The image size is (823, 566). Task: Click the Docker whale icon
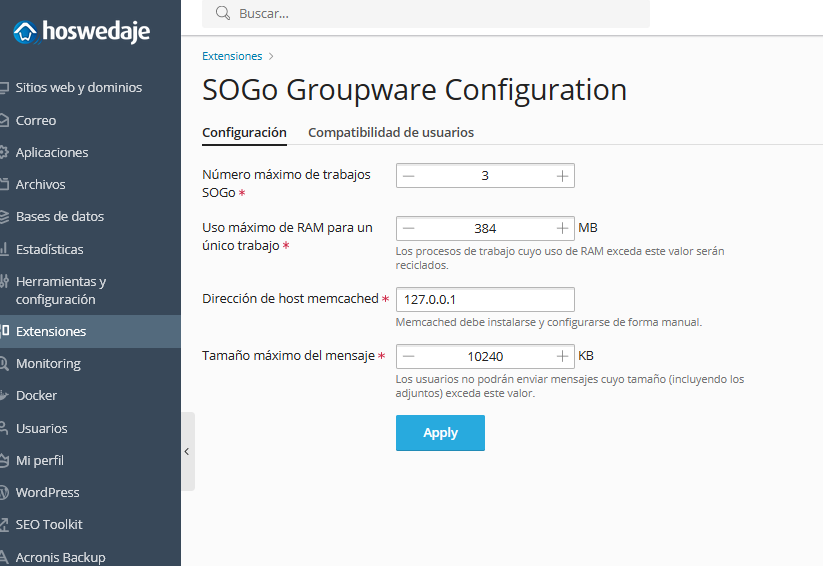(x=4, y=395)
